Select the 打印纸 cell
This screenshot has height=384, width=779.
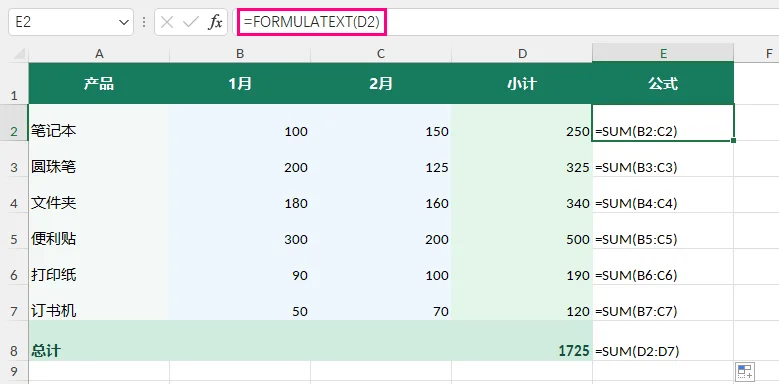pos(99,267)
